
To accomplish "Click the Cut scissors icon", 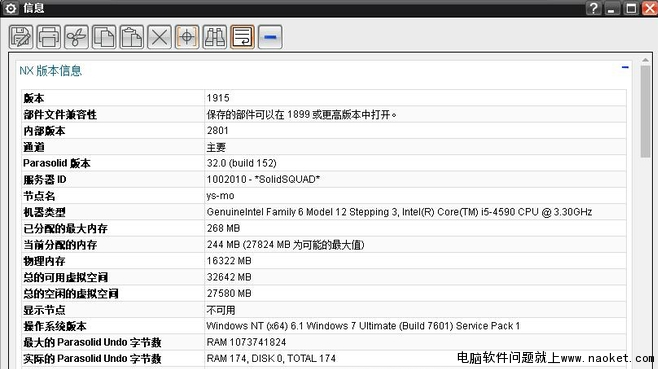I will click(x=76, y=37).
